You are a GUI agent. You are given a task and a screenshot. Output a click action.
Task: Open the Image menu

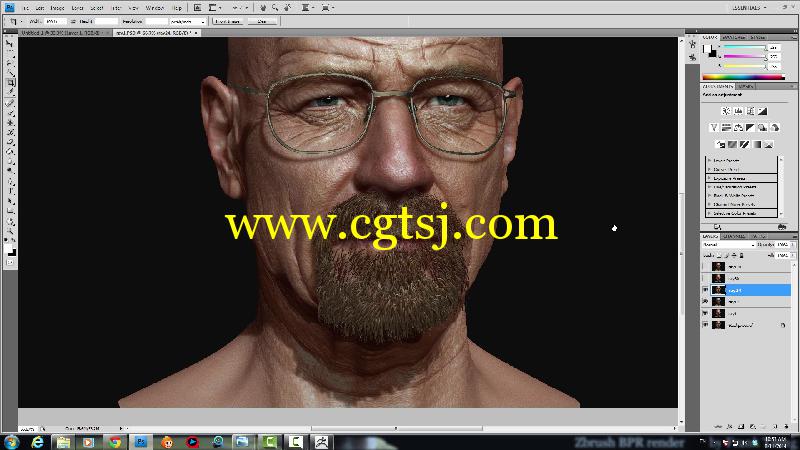[57, 8]
